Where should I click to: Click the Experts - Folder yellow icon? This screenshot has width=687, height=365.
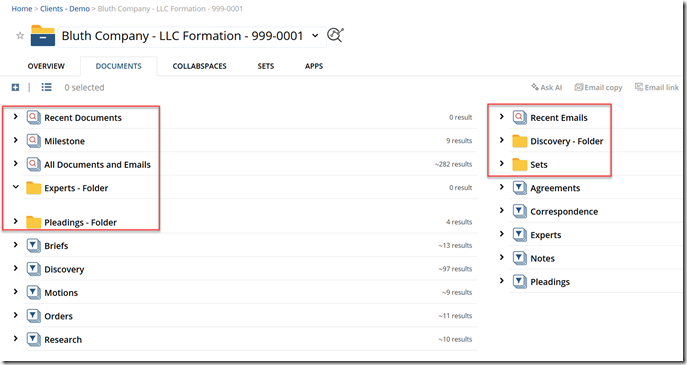34,188
